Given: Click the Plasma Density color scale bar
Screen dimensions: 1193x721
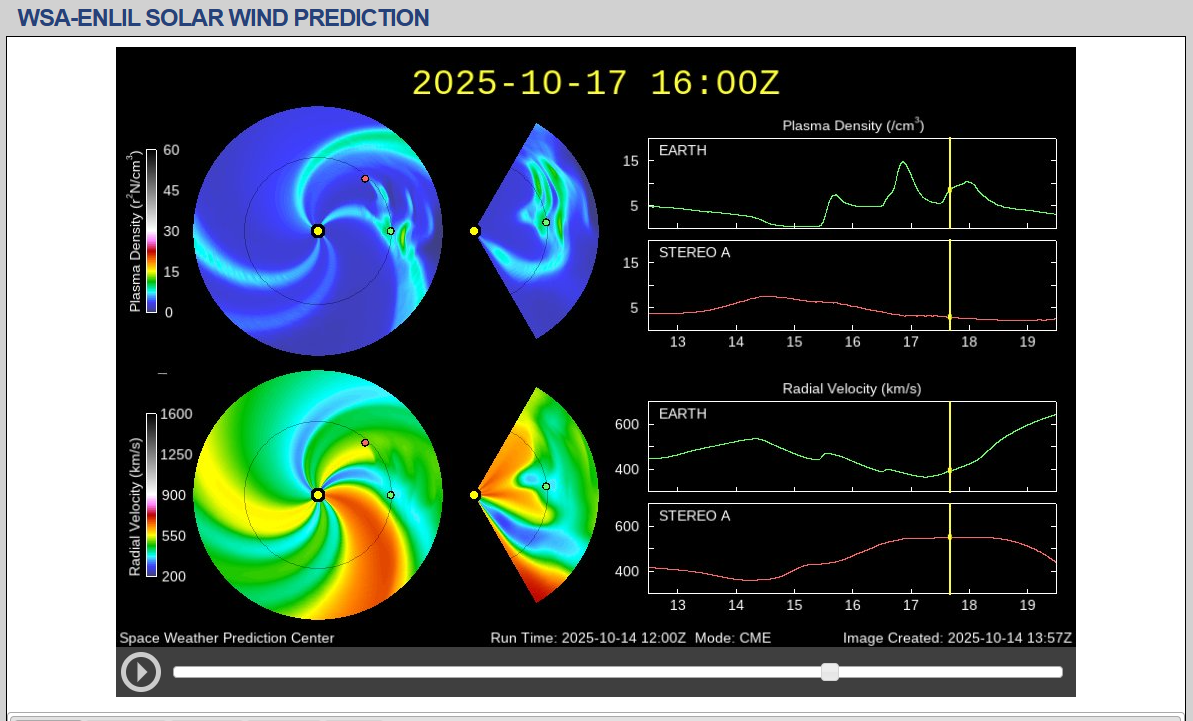Looking at the screenshot, I should coord(151,231).
